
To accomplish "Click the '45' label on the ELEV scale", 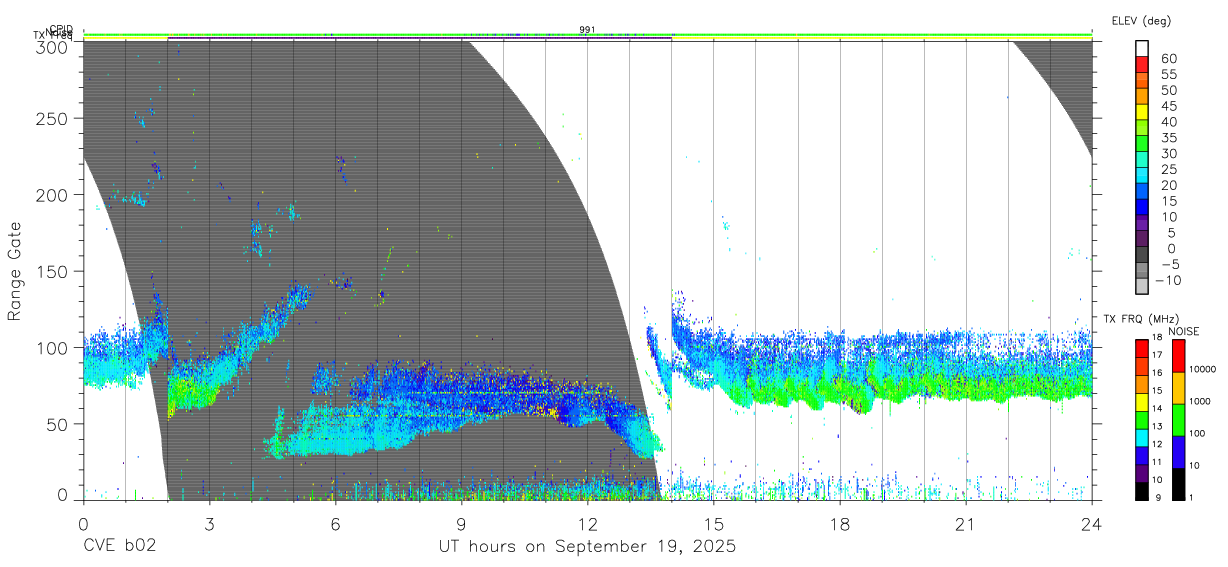I will click(x=1168, y=106).
